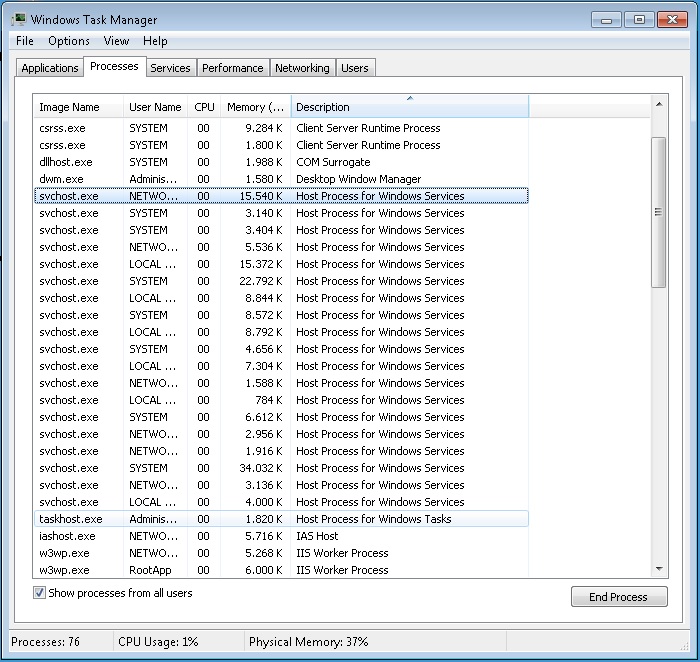The image size is (700, 662).
Task: Select svchost.exe row with 8.572 K memory
Action: coord(281,315)
